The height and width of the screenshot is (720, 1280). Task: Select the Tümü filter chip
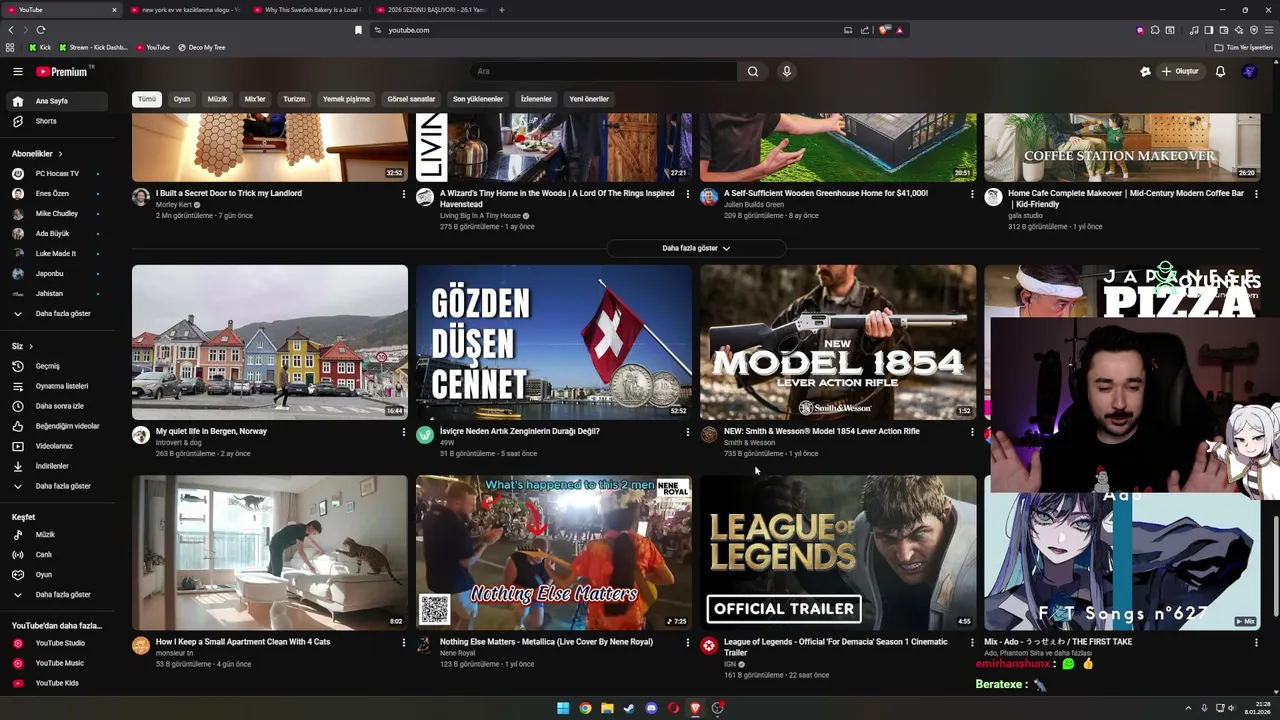[x=147, y=99]
